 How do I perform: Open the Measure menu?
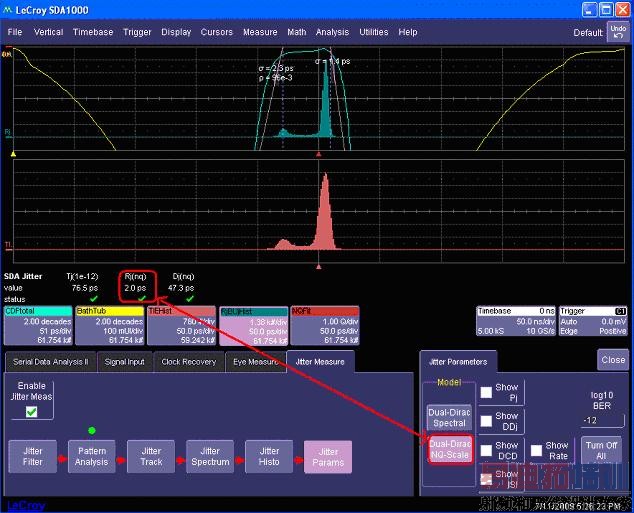[260, 32]
